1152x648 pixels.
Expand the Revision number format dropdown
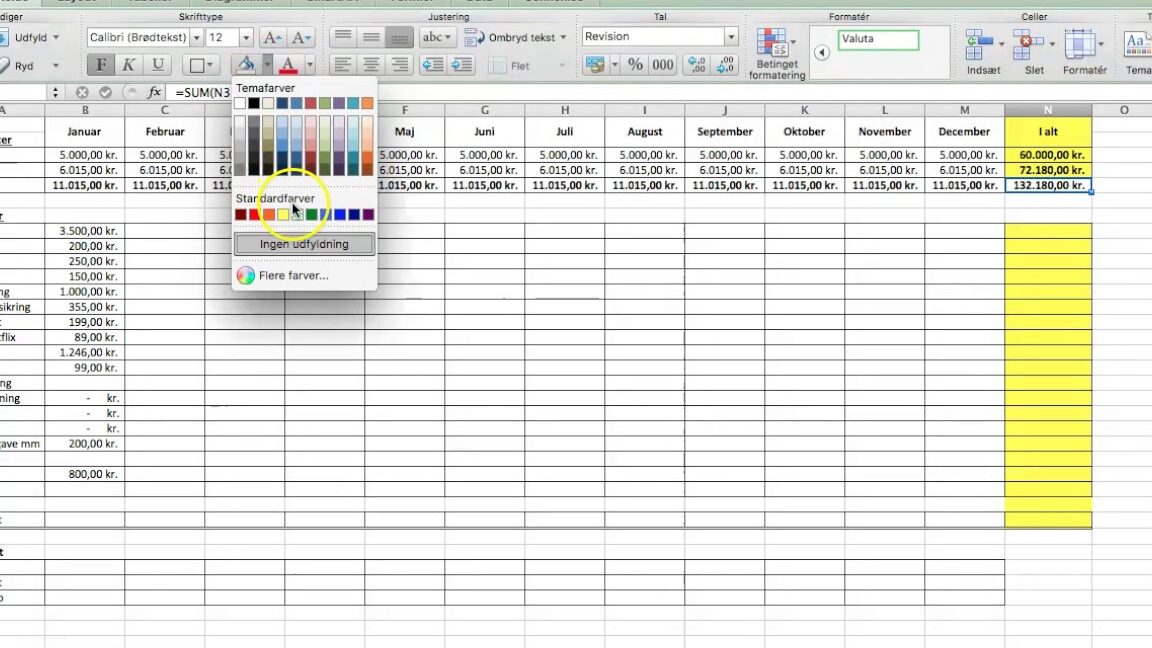[731, 37]
